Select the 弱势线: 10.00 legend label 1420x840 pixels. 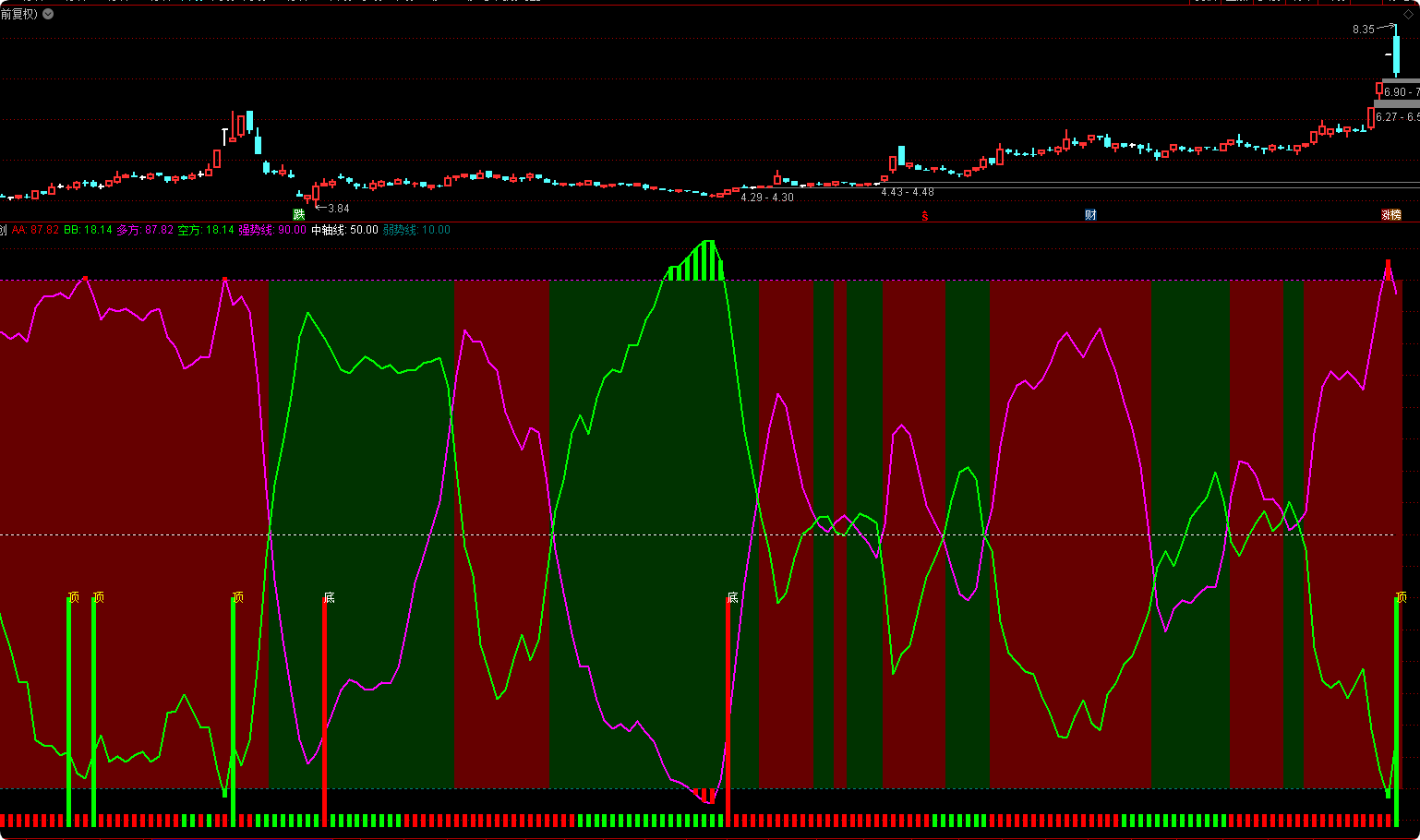tap(416, 230)
